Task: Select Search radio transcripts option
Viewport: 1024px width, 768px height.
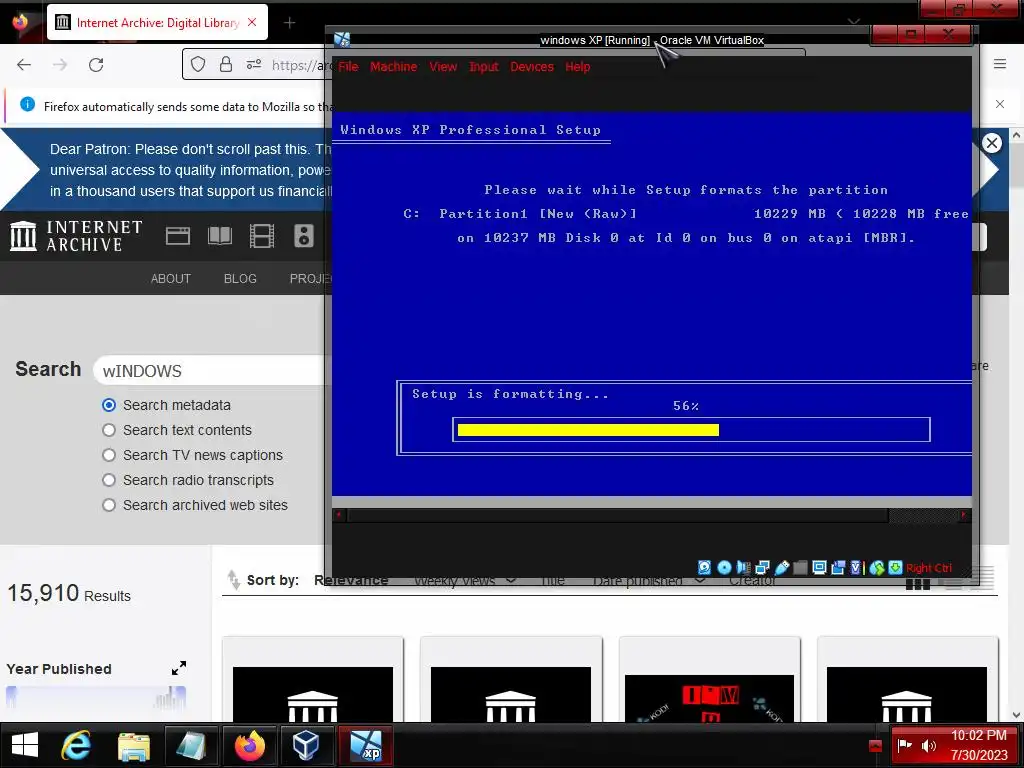Action: (109, 480)
